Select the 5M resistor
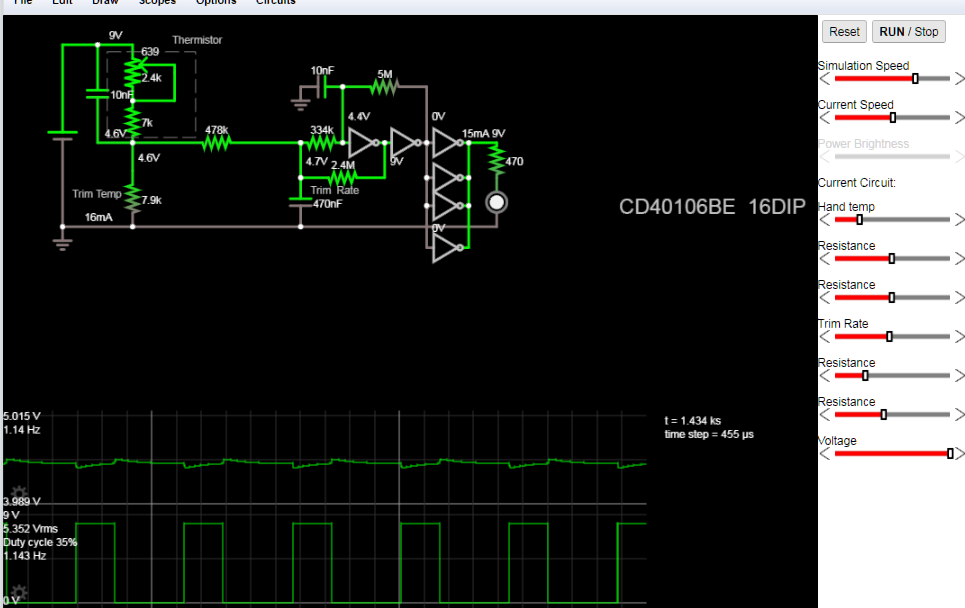This screenshot has height=608, width=965. click(385, 87)
